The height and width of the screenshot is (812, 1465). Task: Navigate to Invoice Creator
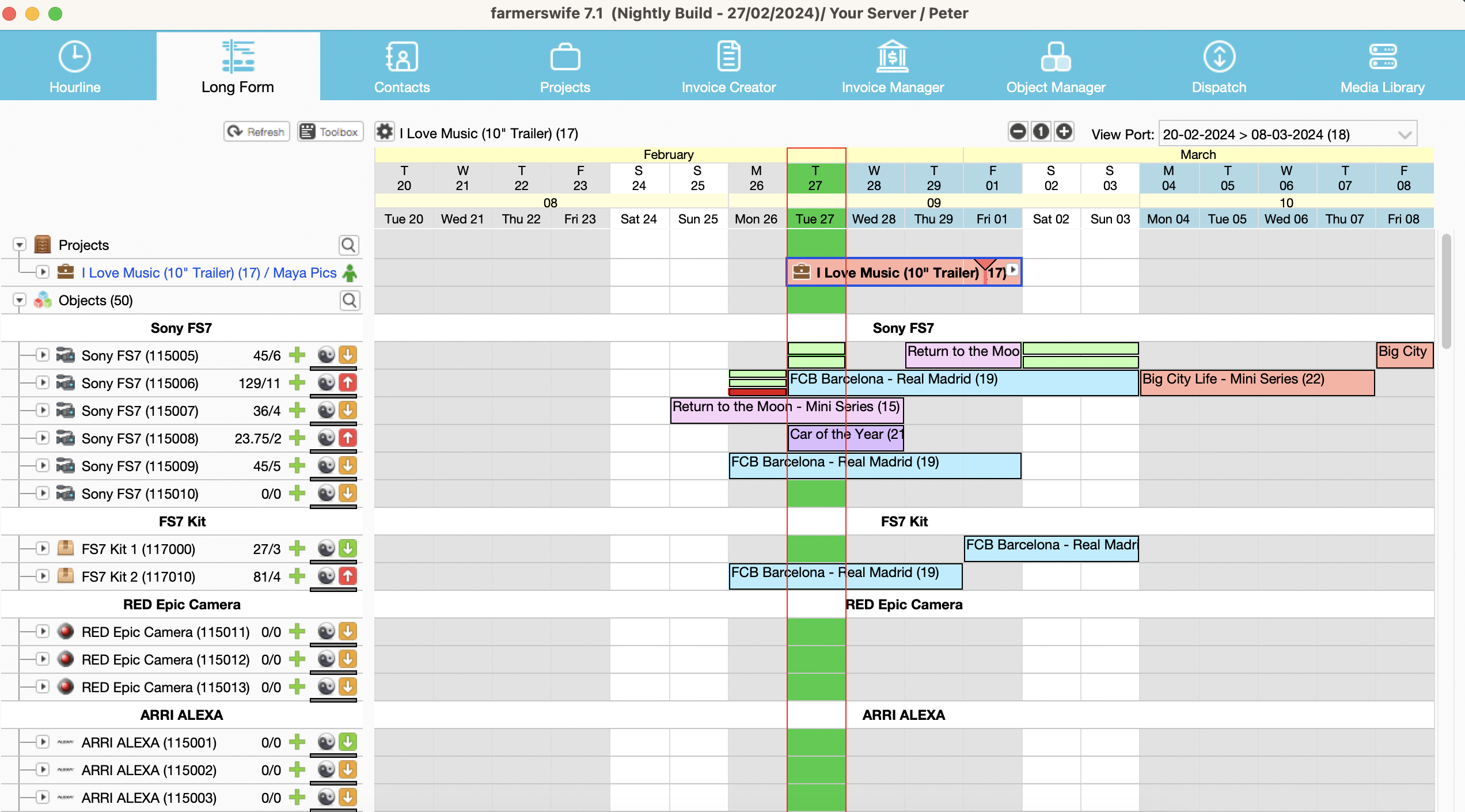(728, 65)
